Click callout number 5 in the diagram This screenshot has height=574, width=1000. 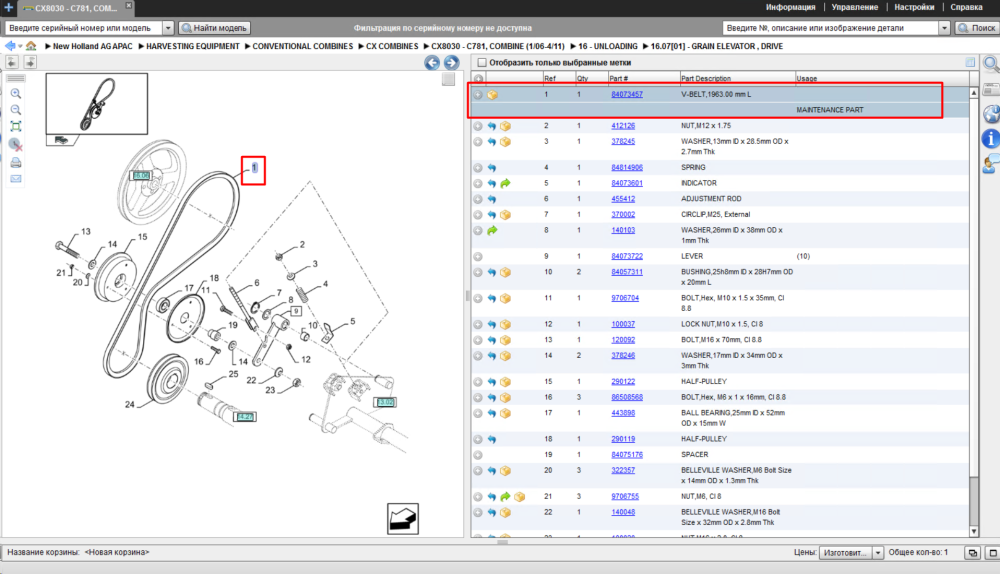352,321
